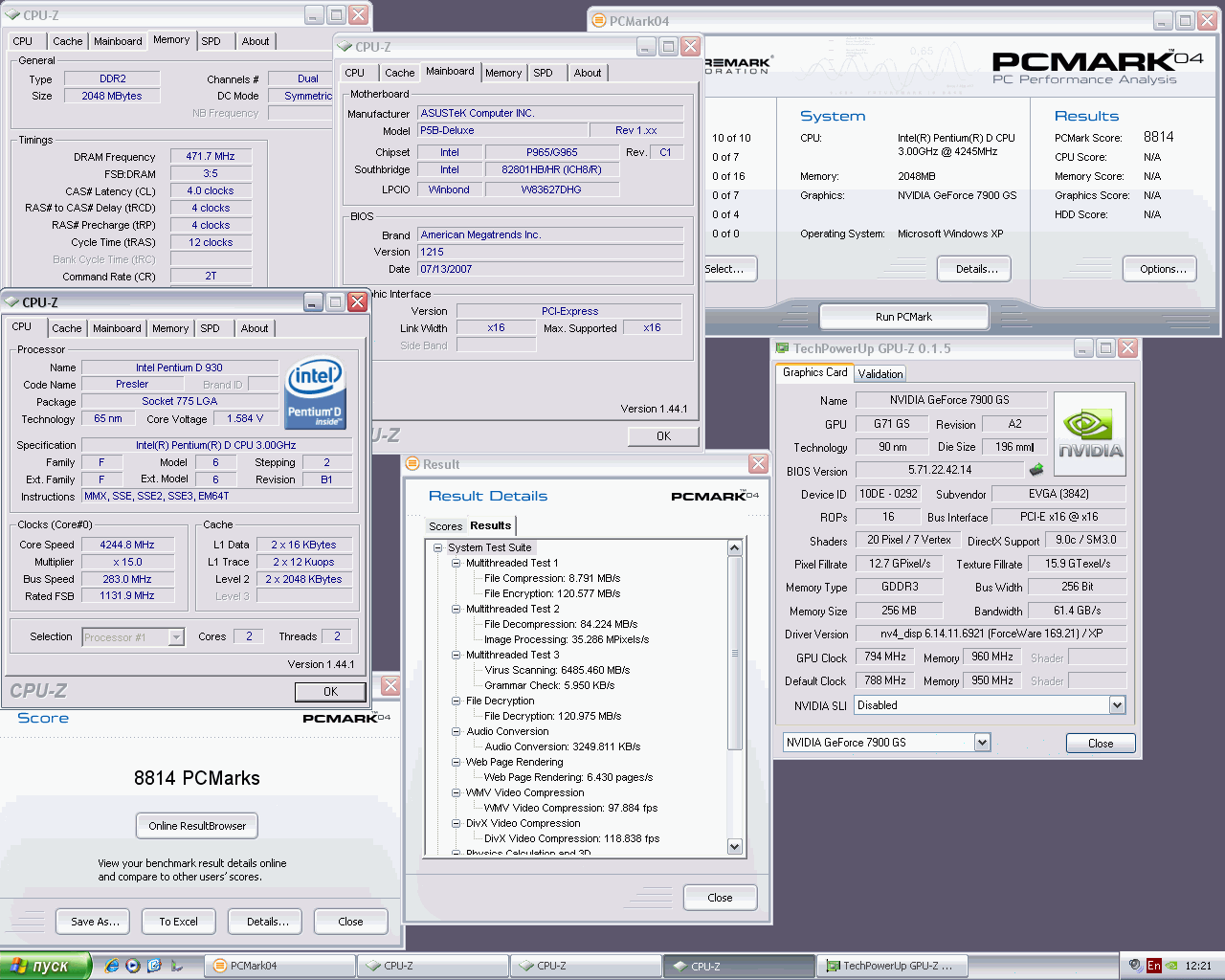Click the GPU Clock 794 MHz field
Viewport: 1225px width, 980px height.
(885, 657)
